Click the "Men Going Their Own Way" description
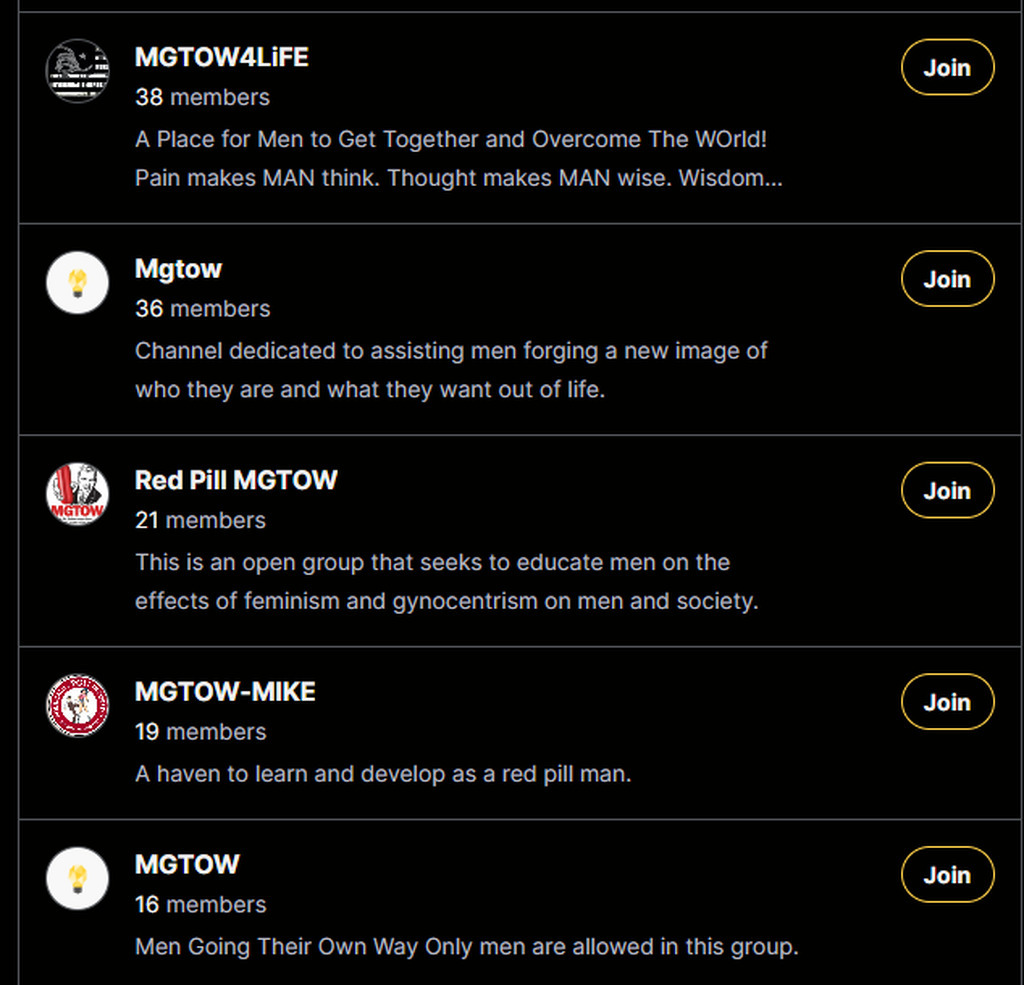Viewport: 1024px width, 985px height. pos(466,946)
